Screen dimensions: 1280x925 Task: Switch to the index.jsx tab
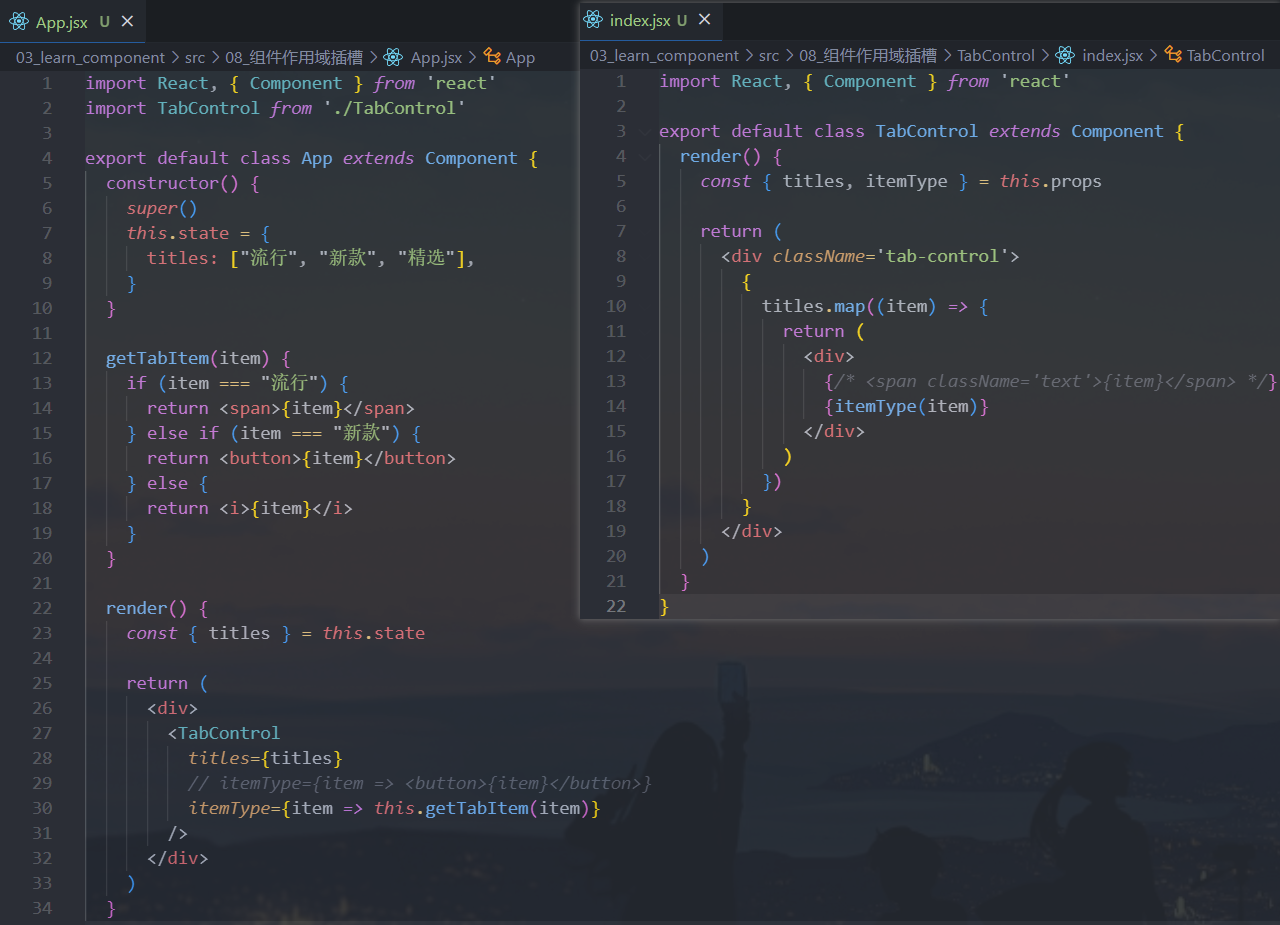(x=639, y=20)
